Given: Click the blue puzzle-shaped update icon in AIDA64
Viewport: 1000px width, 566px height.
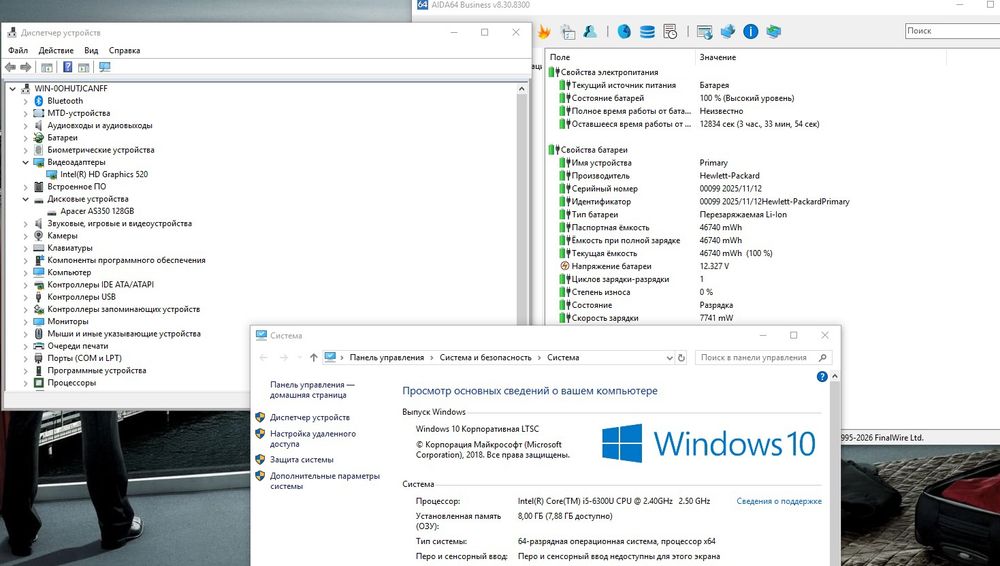Looking at the screenshot, I should [x=728, y=31].
